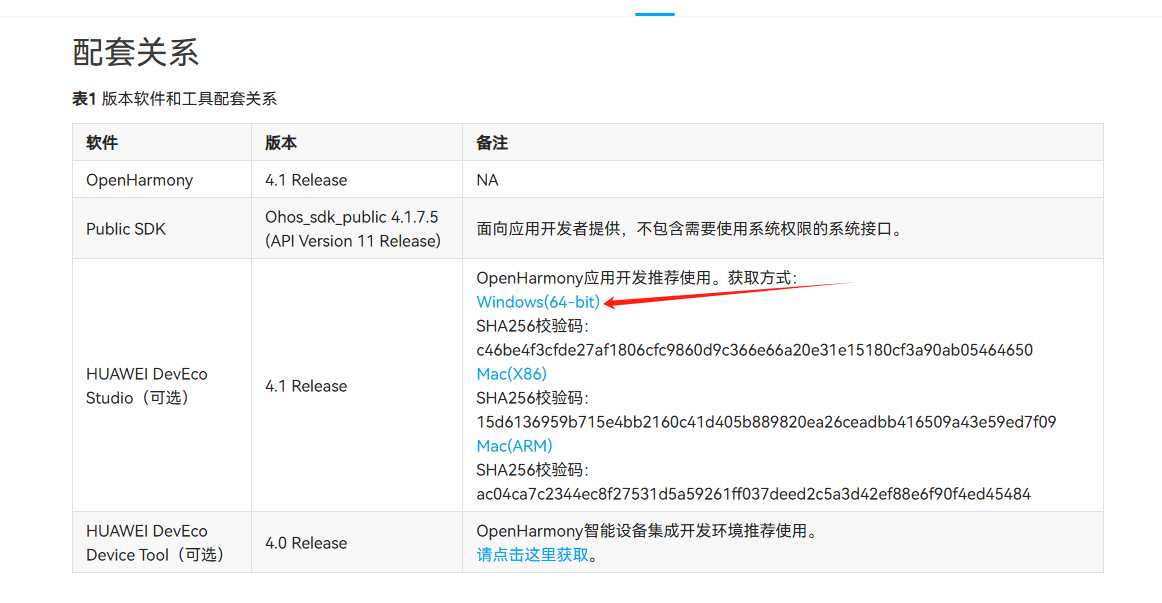Click the 面向应用开发者提供 remark text
Viewport: 1162px width, 603px height.
tap(691, 229)
